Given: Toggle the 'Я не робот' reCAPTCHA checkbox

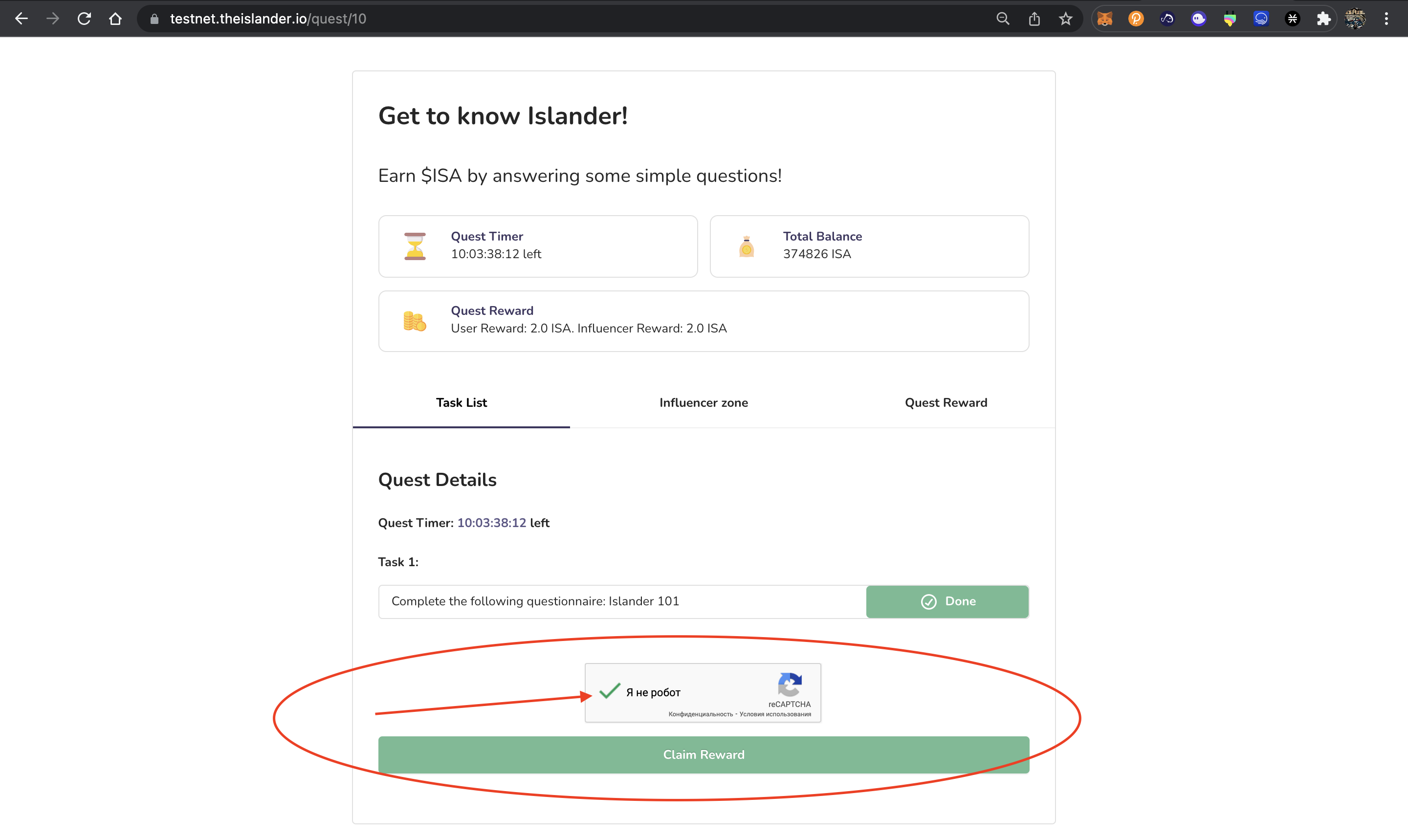Looking at the screenshot, I should [610, 692].
